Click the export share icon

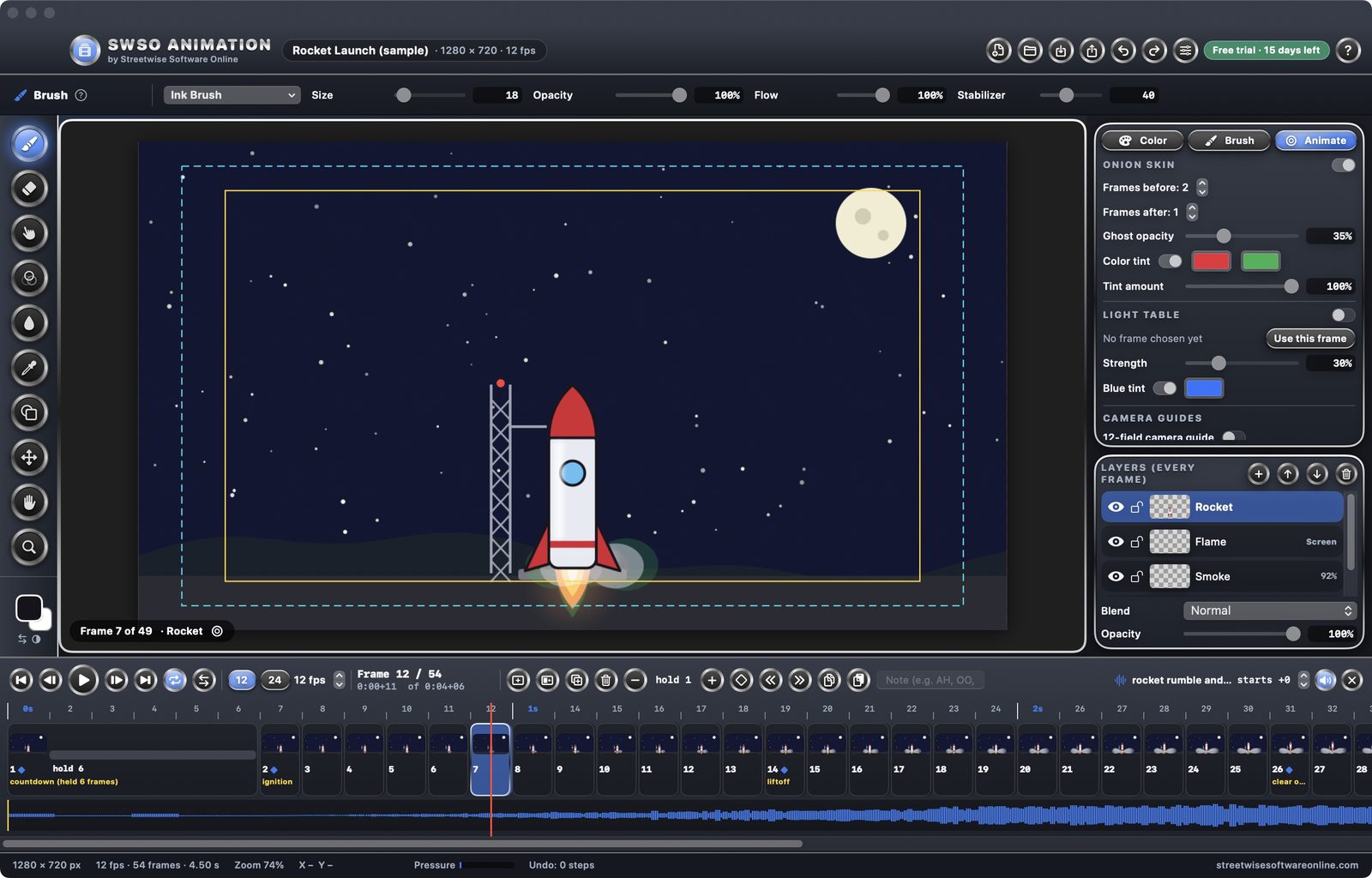1092,51
